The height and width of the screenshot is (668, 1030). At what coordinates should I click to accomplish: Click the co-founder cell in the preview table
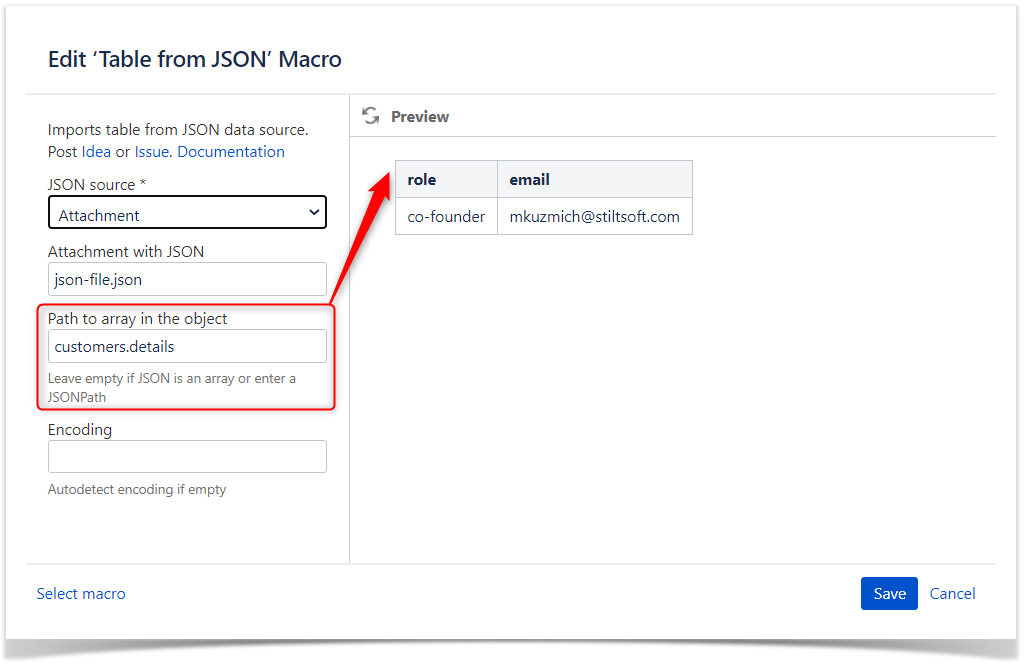point(446,215)
